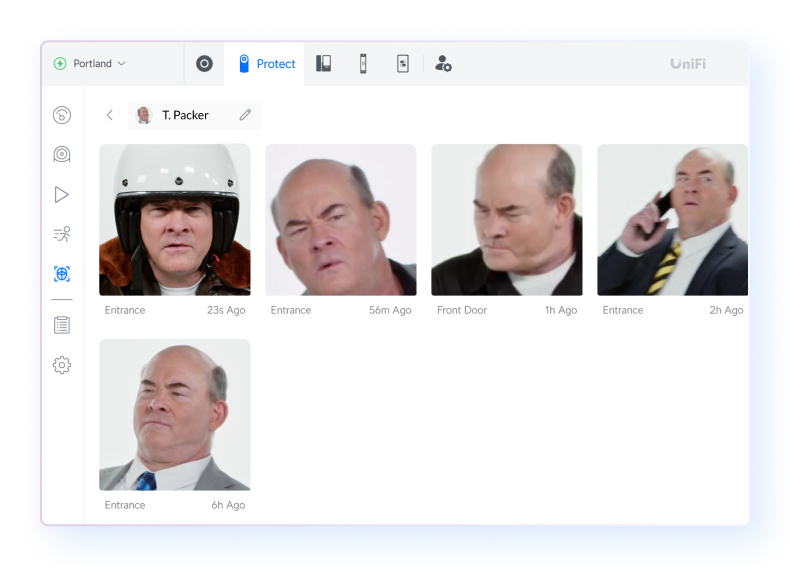
Task: Open the UniFi Connect application icon
Action: tap(402, 64)
